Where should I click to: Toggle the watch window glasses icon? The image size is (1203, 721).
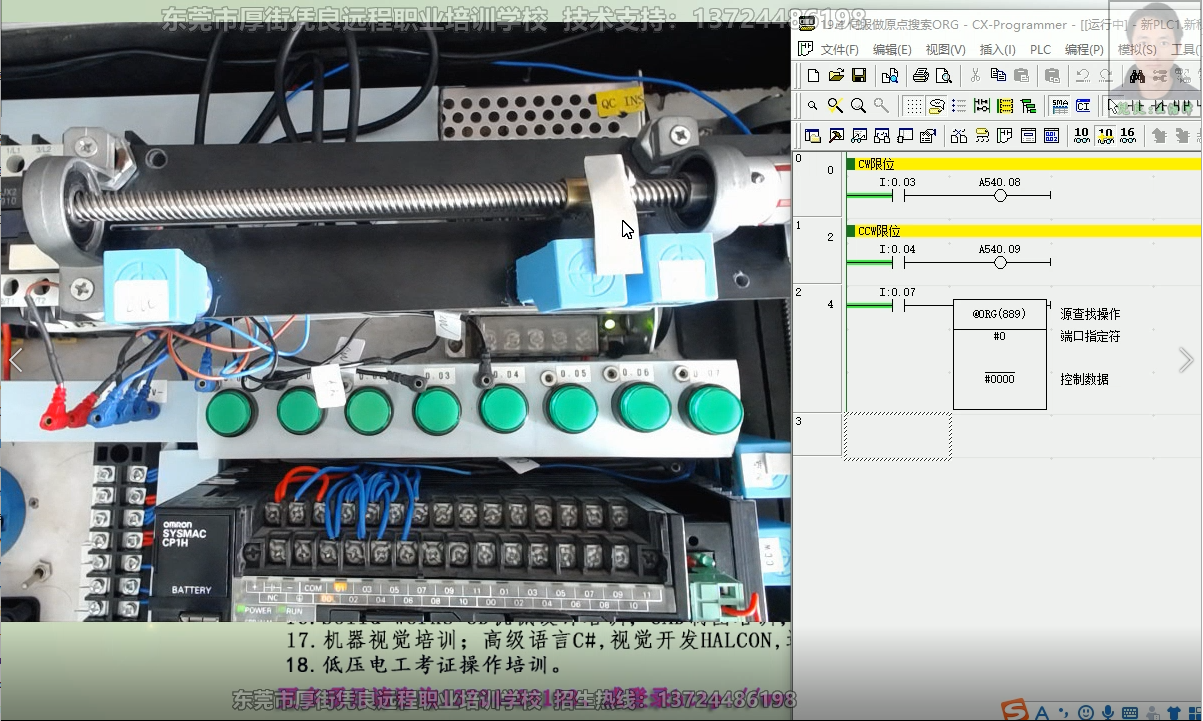tap(859, 136)
